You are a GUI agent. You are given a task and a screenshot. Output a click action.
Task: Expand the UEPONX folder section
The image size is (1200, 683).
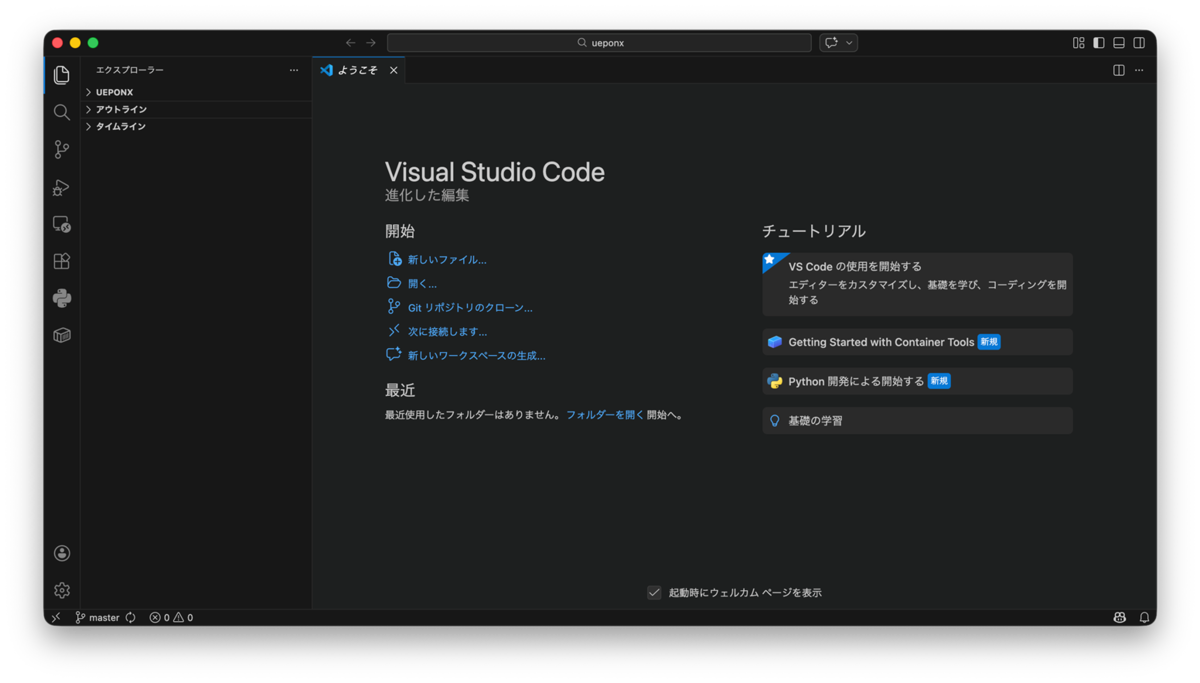pos(197,92)
